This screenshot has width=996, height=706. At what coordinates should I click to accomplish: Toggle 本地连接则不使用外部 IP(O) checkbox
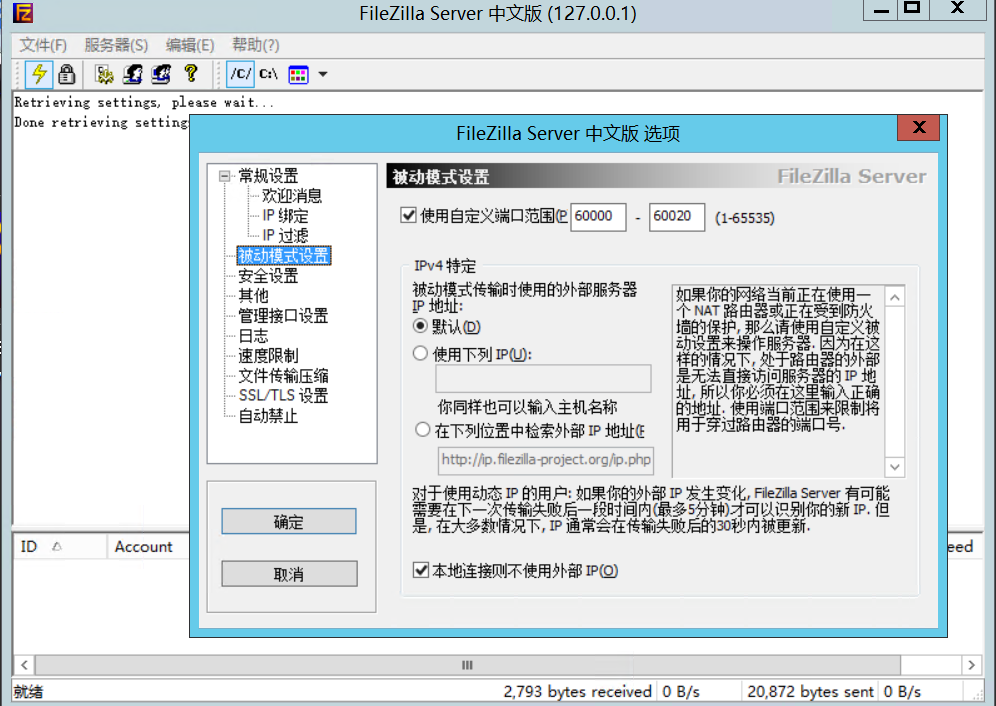tap(421, 570)
